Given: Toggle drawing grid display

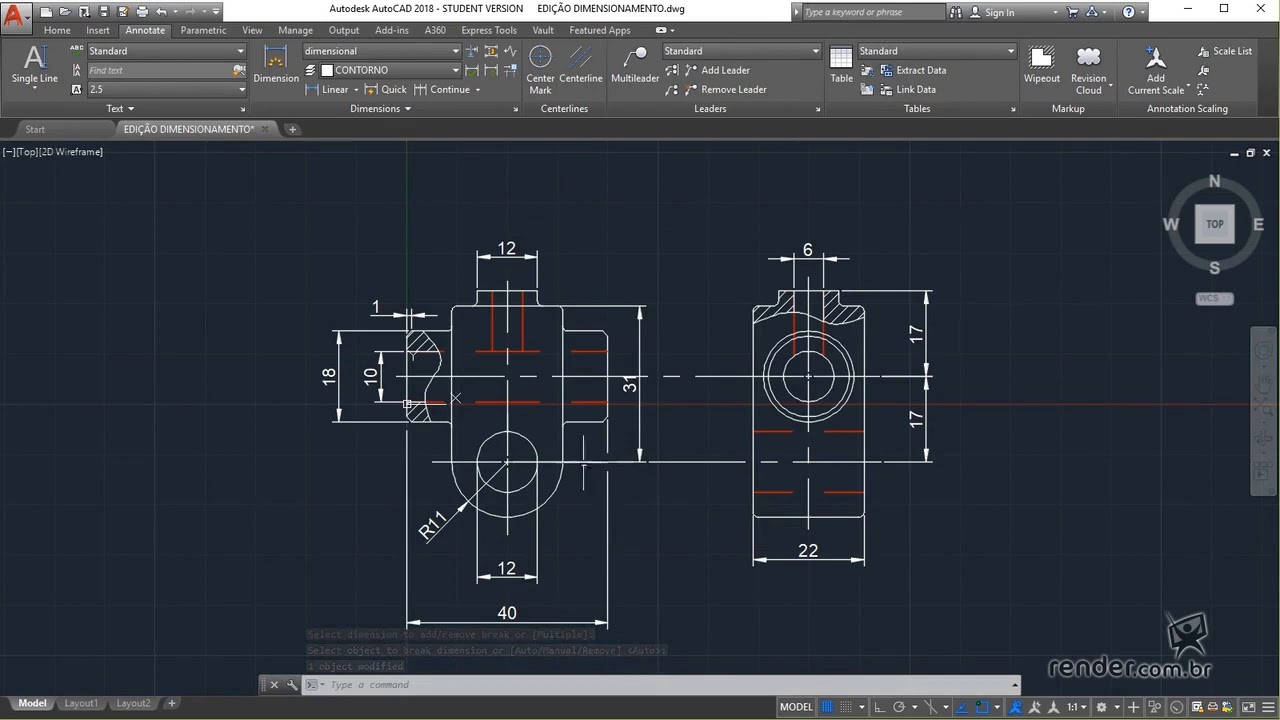Looking at the screenshot, I should (x=827, y=707).
